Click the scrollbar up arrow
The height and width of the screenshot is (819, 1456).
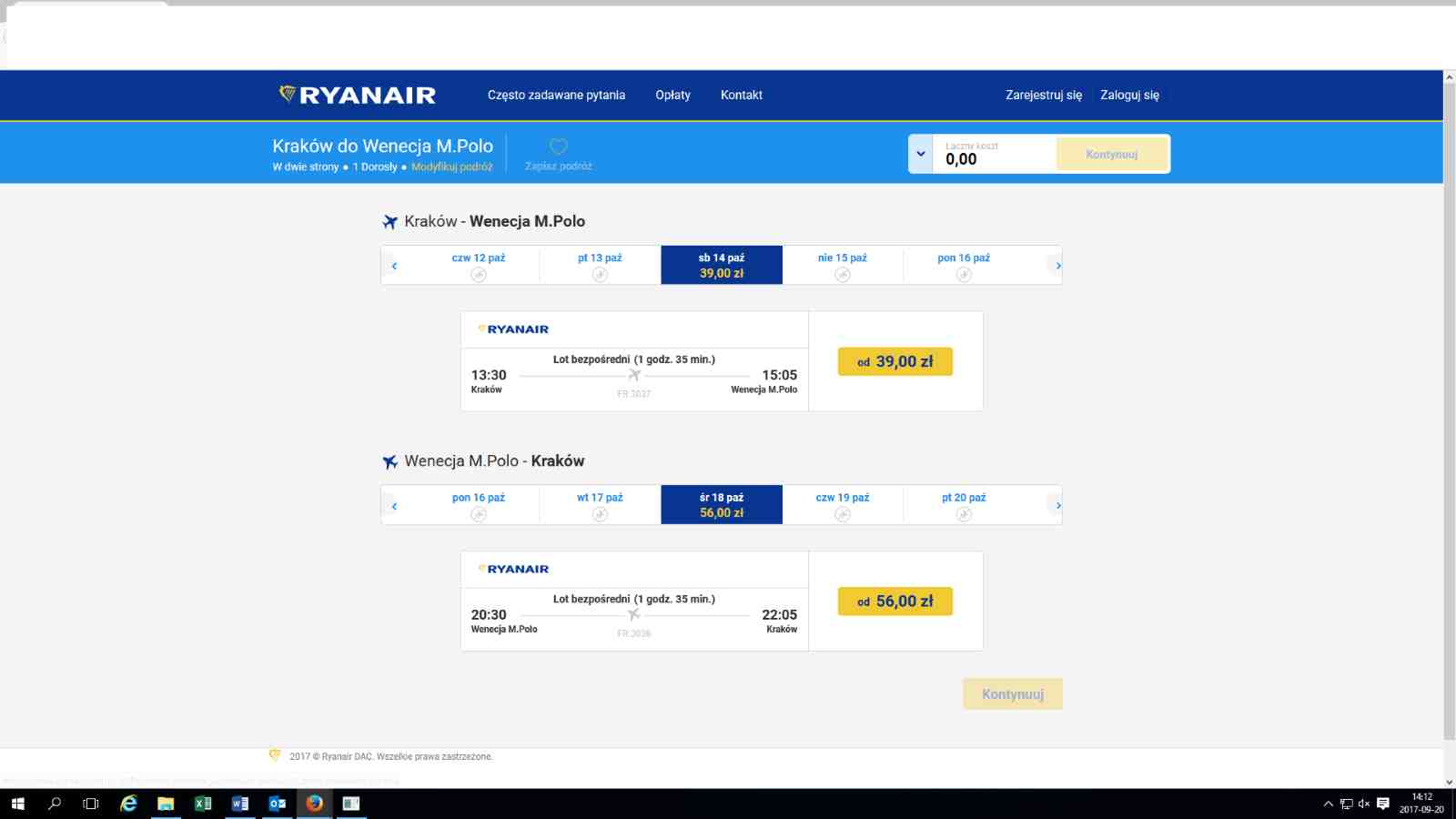1450,77
